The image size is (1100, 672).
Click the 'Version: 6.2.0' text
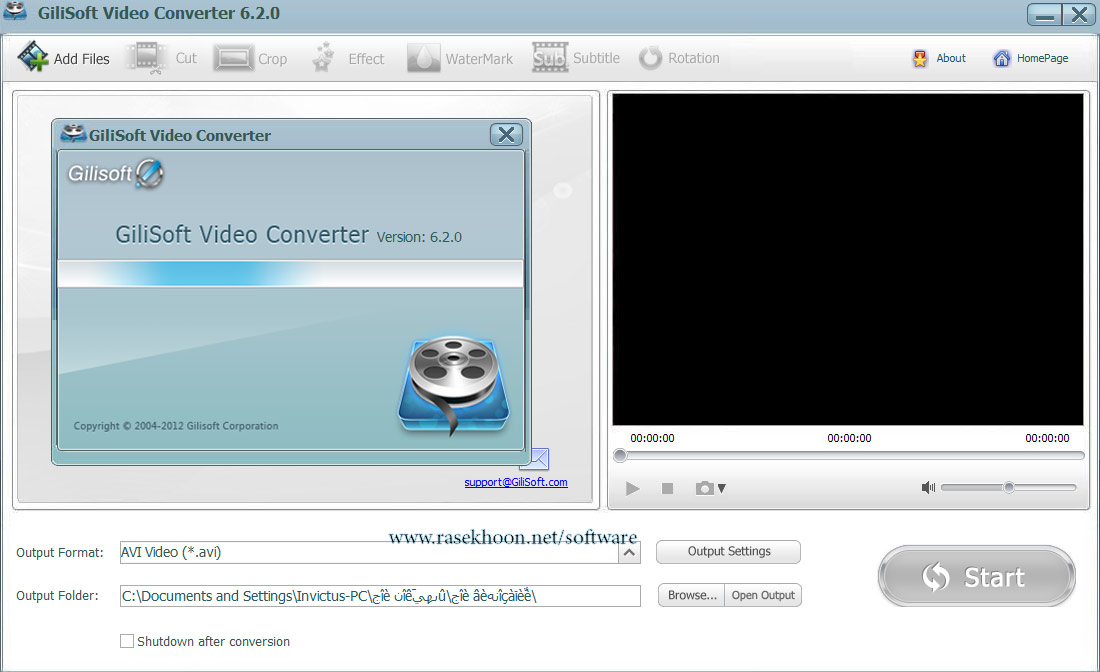click(419, 237)
